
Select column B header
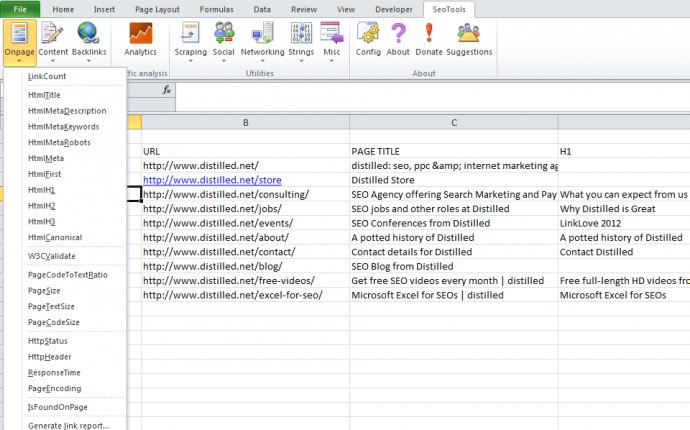point(246,122)
